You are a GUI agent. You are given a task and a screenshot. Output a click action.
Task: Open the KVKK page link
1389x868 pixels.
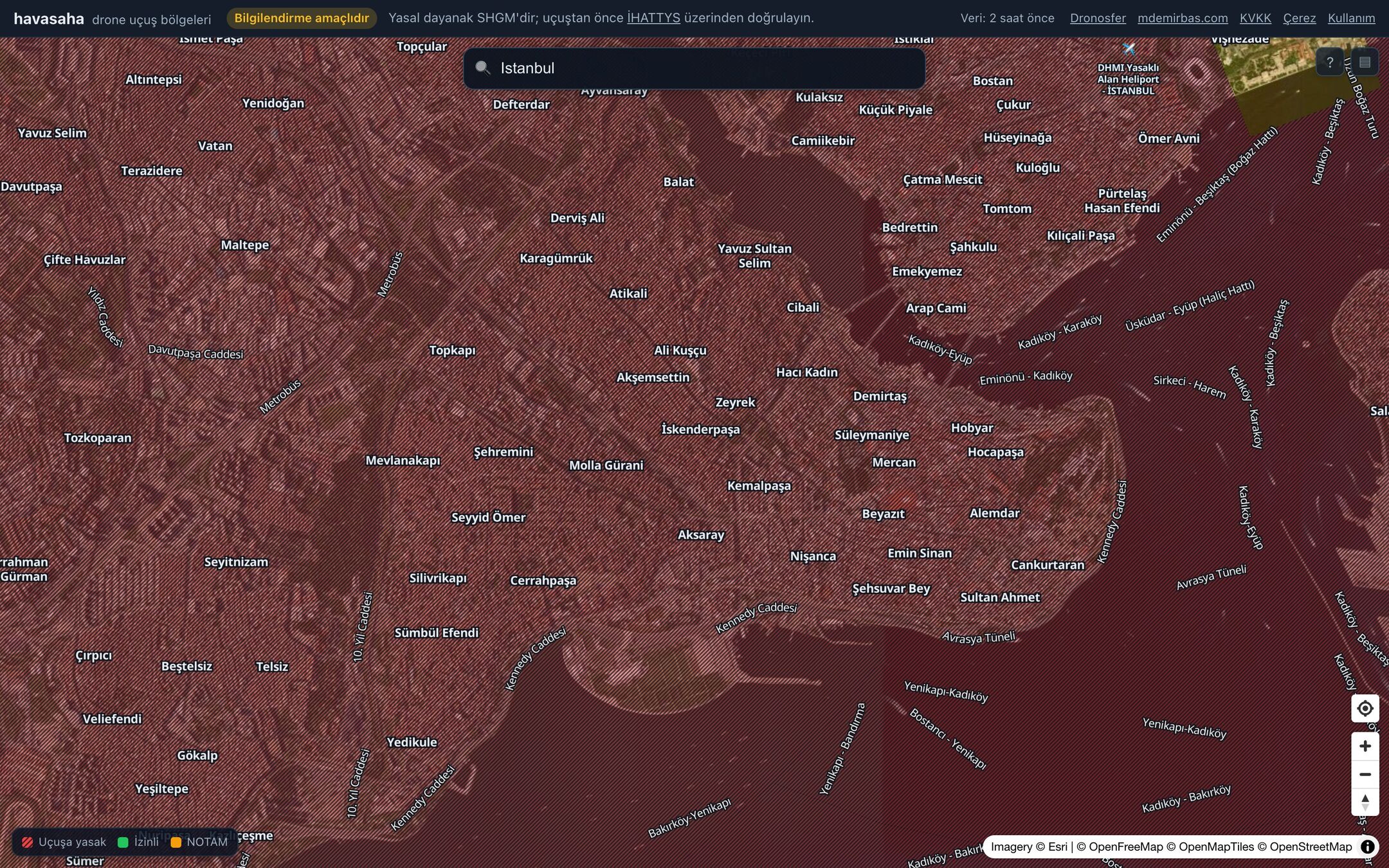pos(1255,18)
